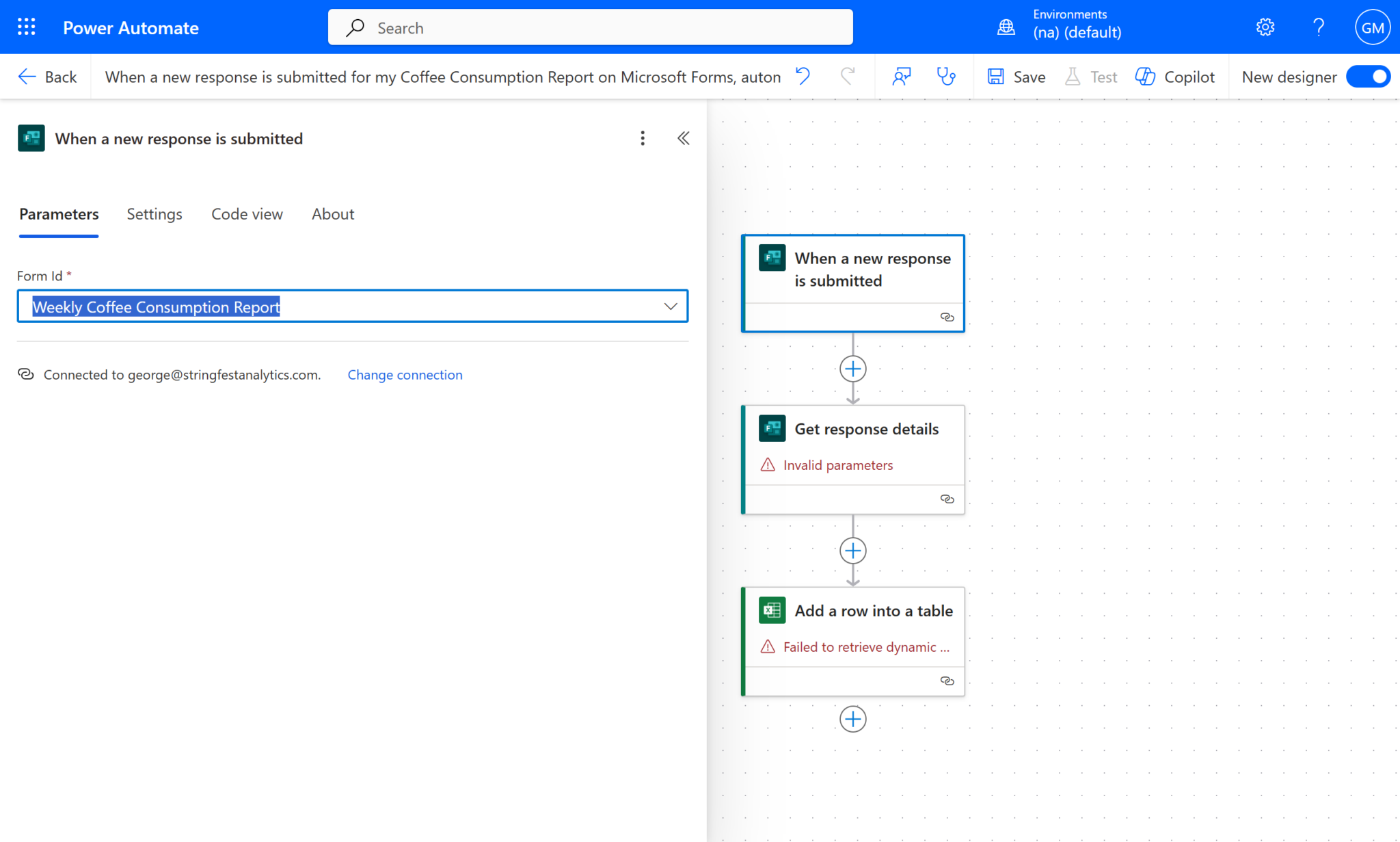Switch to the Settings tab
The image size is (1400, 842).
click(x=154, y=214)
